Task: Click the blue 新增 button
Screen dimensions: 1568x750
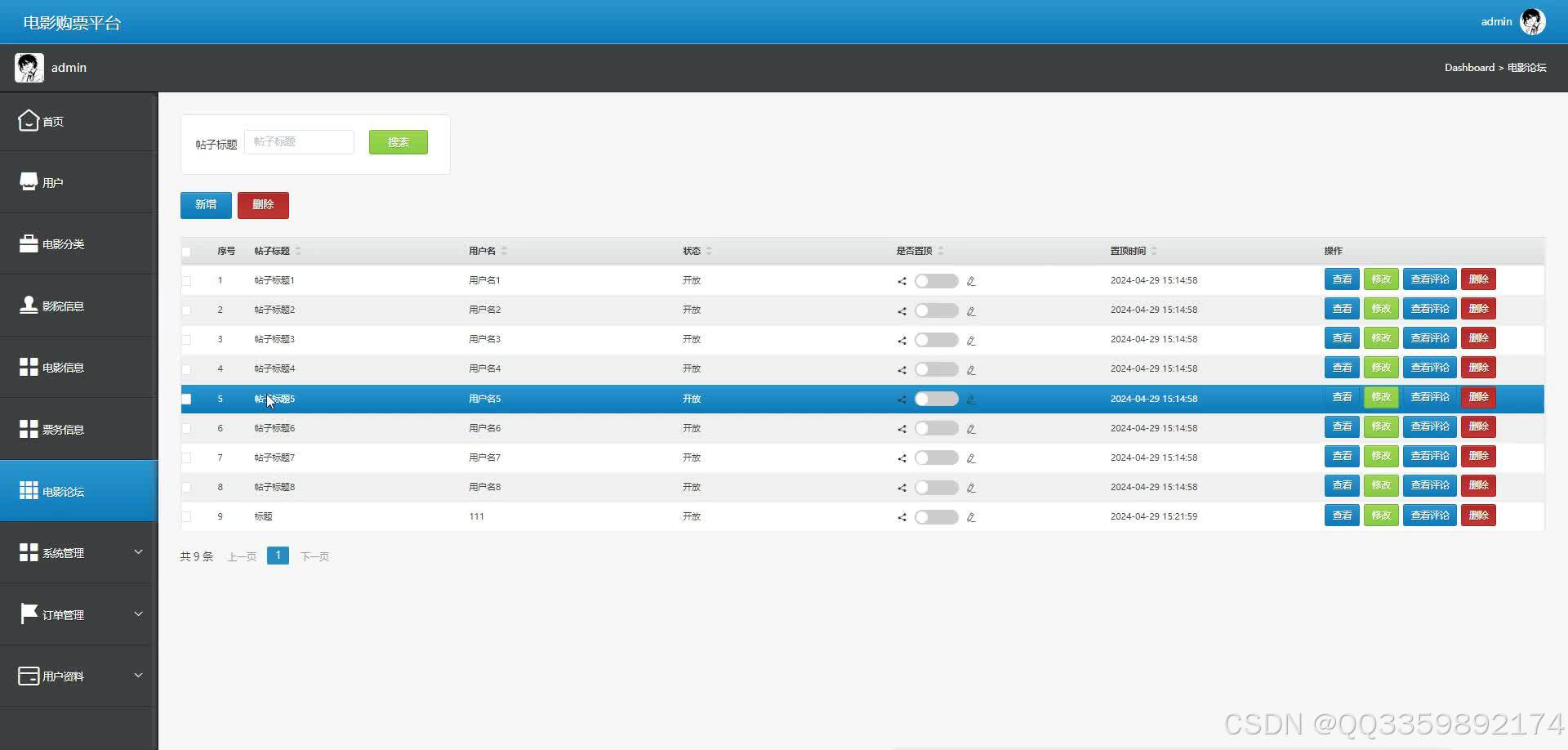Action: point(206,205)
